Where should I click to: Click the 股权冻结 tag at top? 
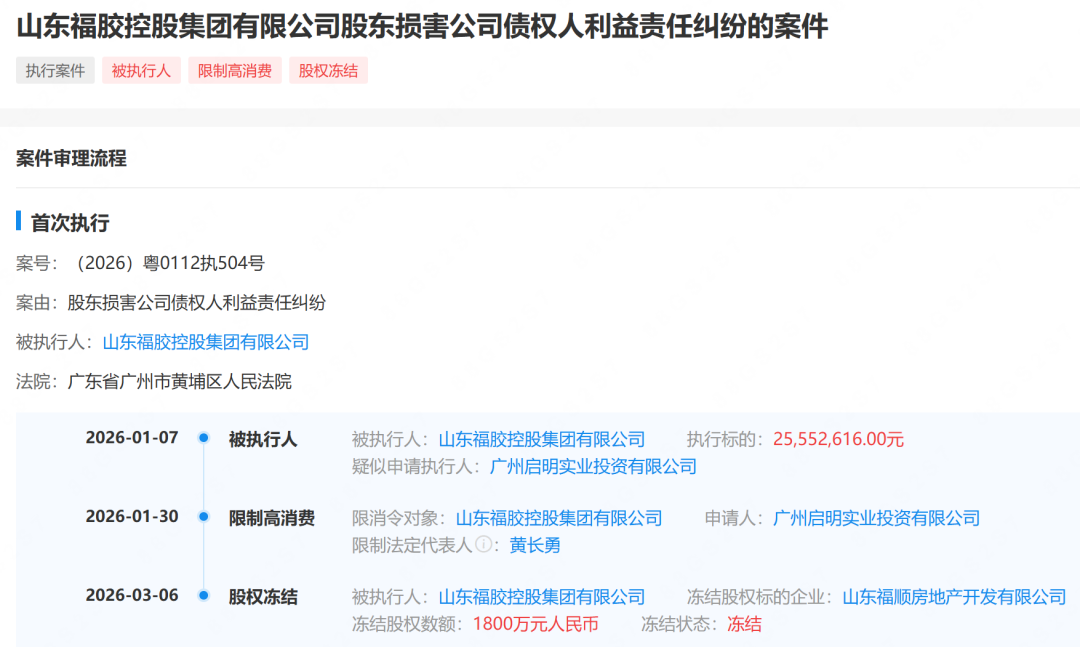point(327,70)
